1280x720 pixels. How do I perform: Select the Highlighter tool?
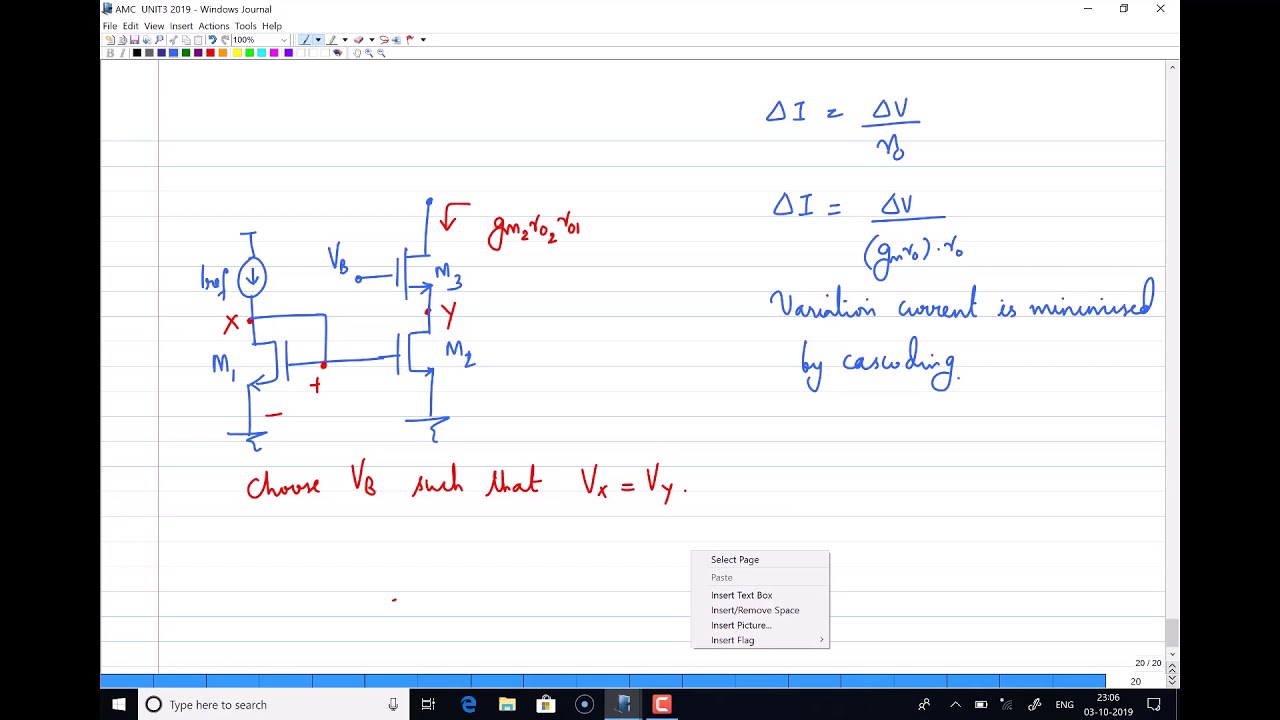(x=332, y=40)
